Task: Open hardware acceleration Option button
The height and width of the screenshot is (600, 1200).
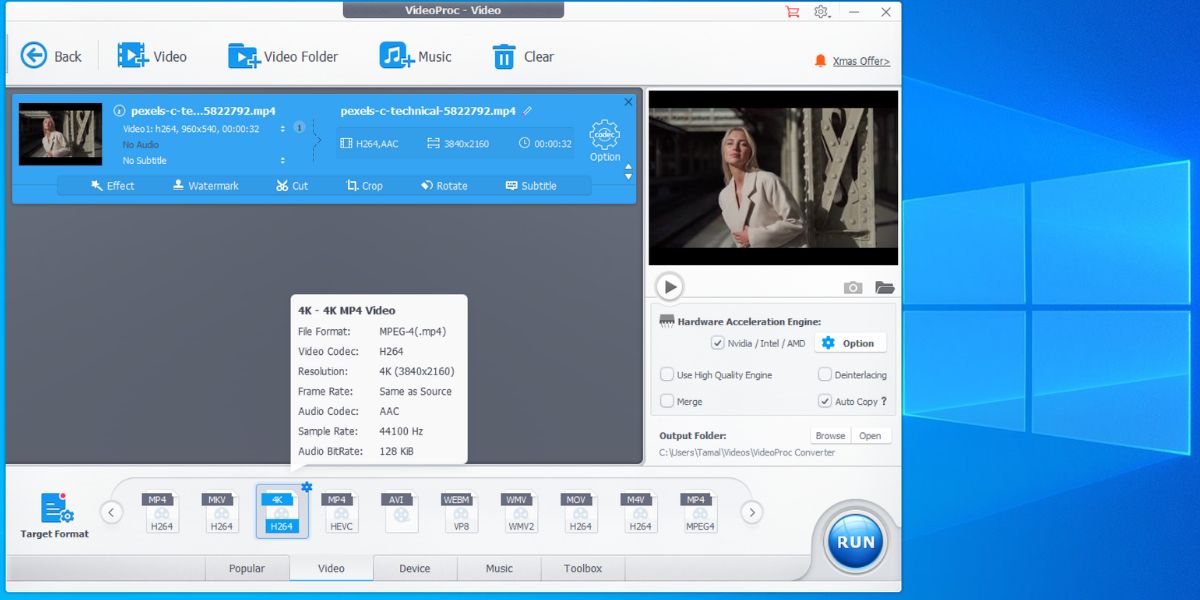Action: 850,343
